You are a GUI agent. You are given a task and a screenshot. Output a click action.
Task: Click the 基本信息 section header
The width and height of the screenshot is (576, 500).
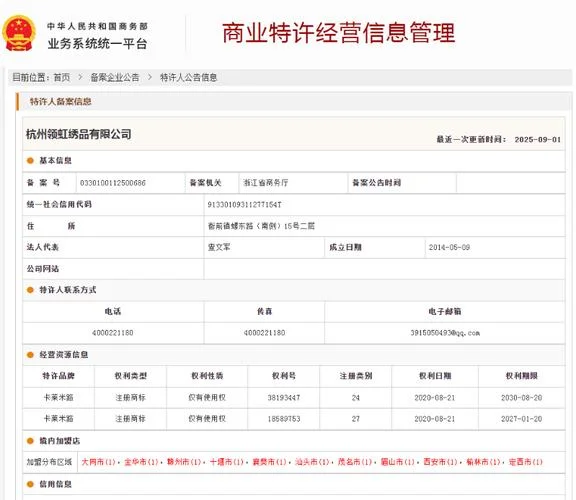coord(55,161)
